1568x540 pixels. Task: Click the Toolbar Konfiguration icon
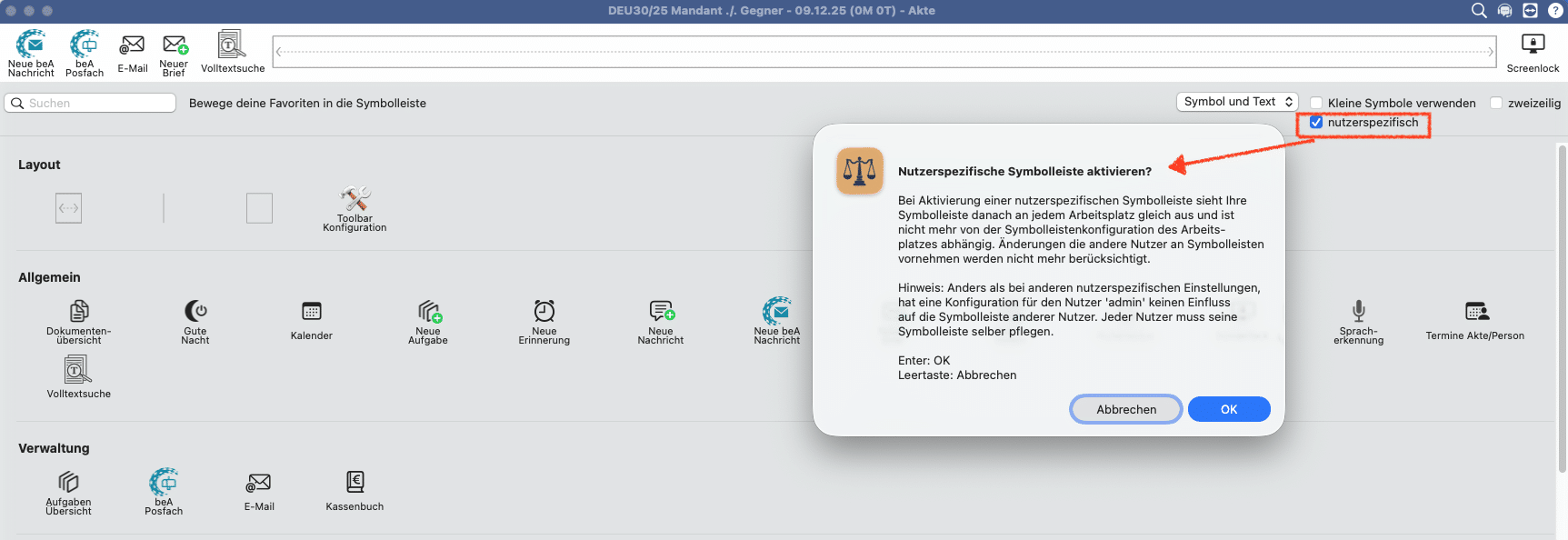[355, 199]
